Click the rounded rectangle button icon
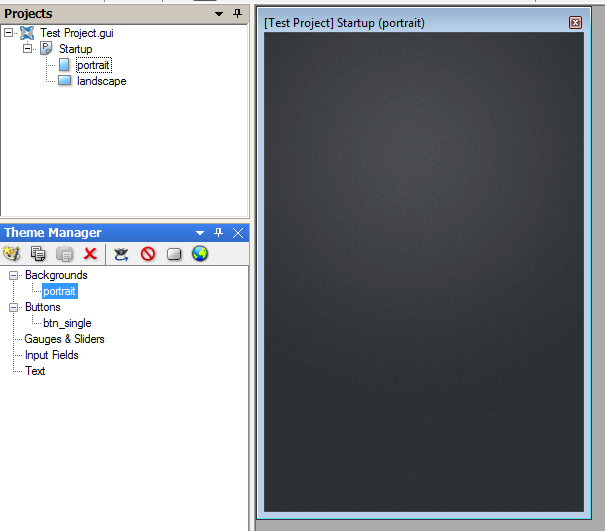The image size is (605, 531). (174, 254)
